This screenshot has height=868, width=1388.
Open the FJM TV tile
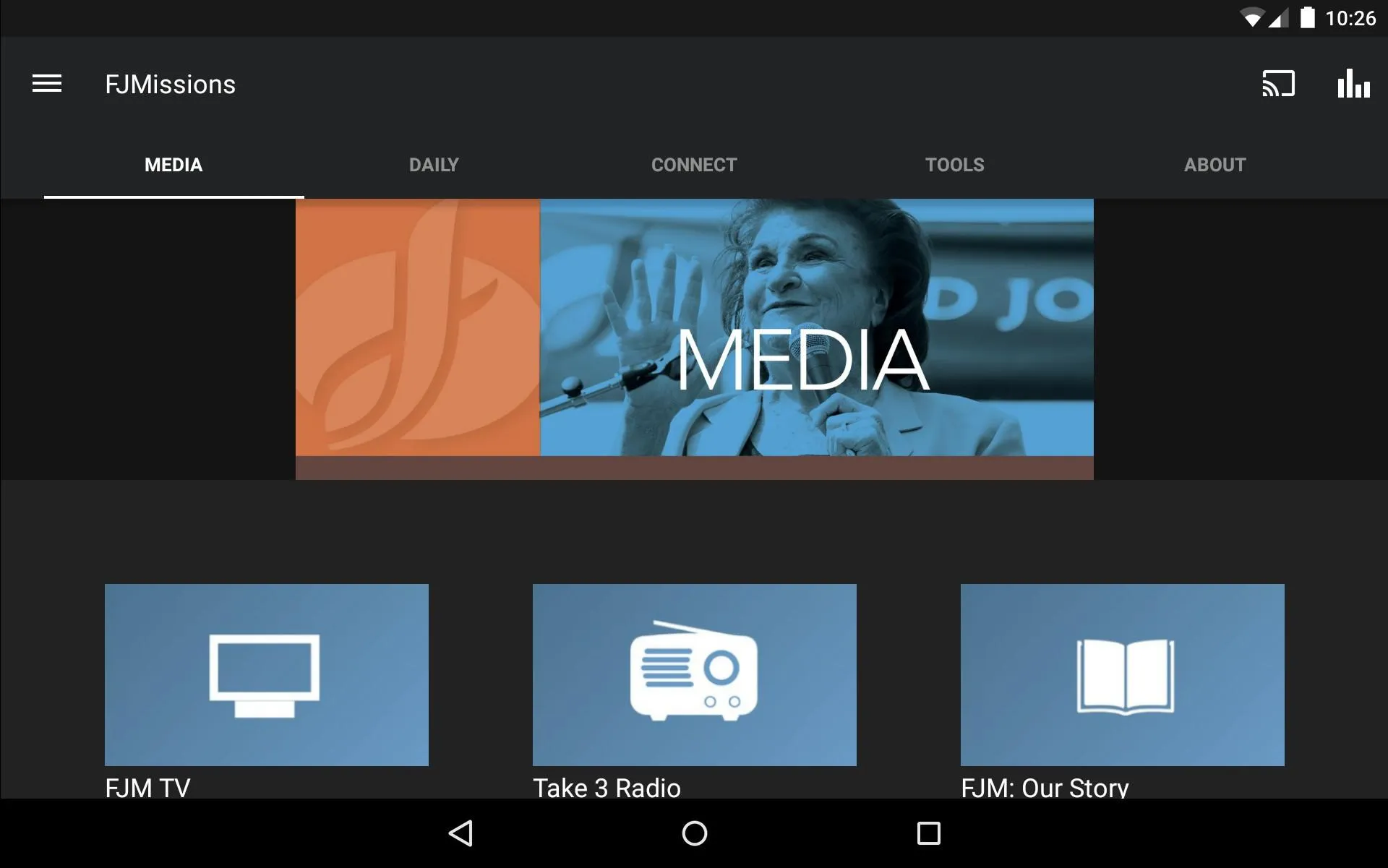[267, 675]
